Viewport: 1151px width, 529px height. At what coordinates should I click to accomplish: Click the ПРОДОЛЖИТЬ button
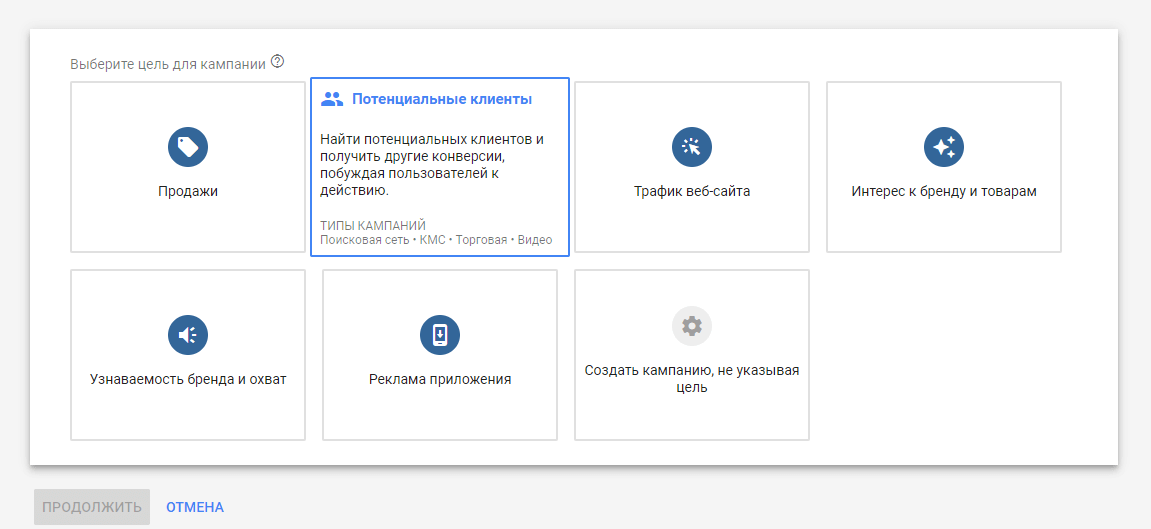pos(92,507)
